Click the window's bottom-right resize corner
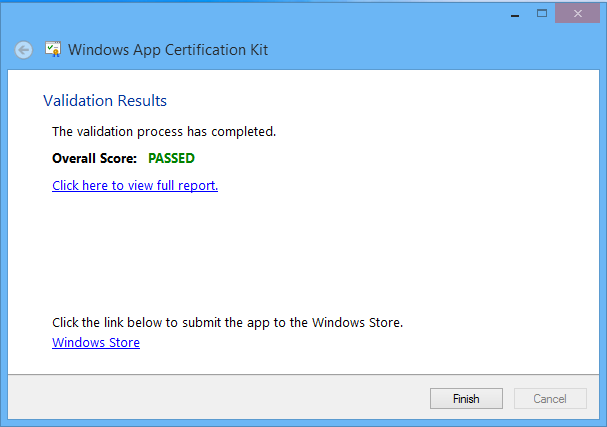Viewport: 607px width, 427px height. pos(603,423)
